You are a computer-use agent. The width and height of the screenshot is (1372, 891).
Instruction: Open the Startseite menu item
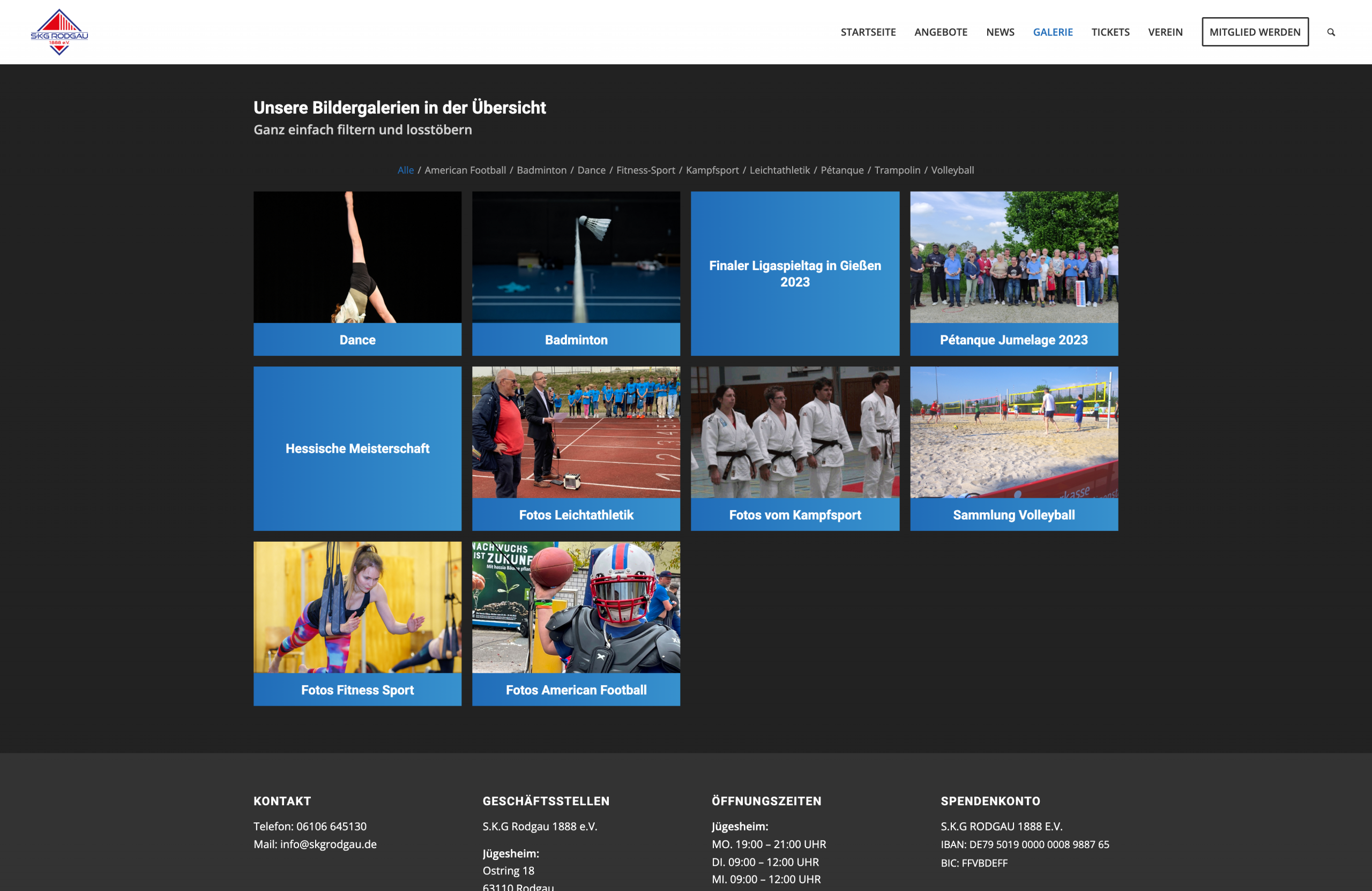tap(868, 32)
